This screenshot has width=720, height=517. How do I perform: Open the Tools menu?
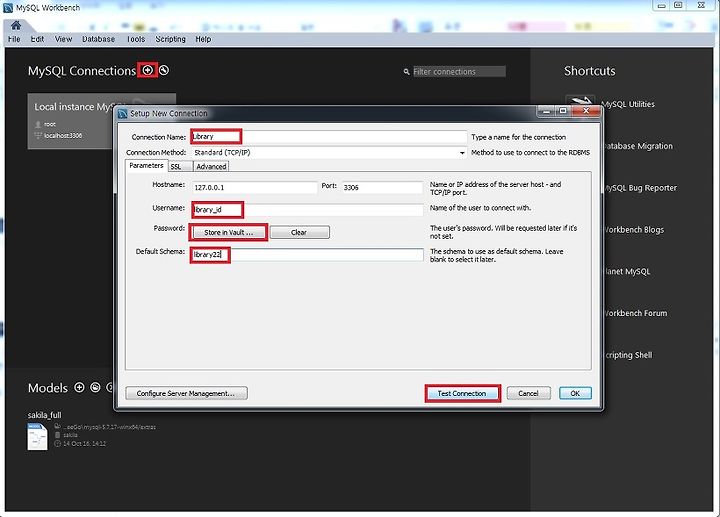click(136, 39)
